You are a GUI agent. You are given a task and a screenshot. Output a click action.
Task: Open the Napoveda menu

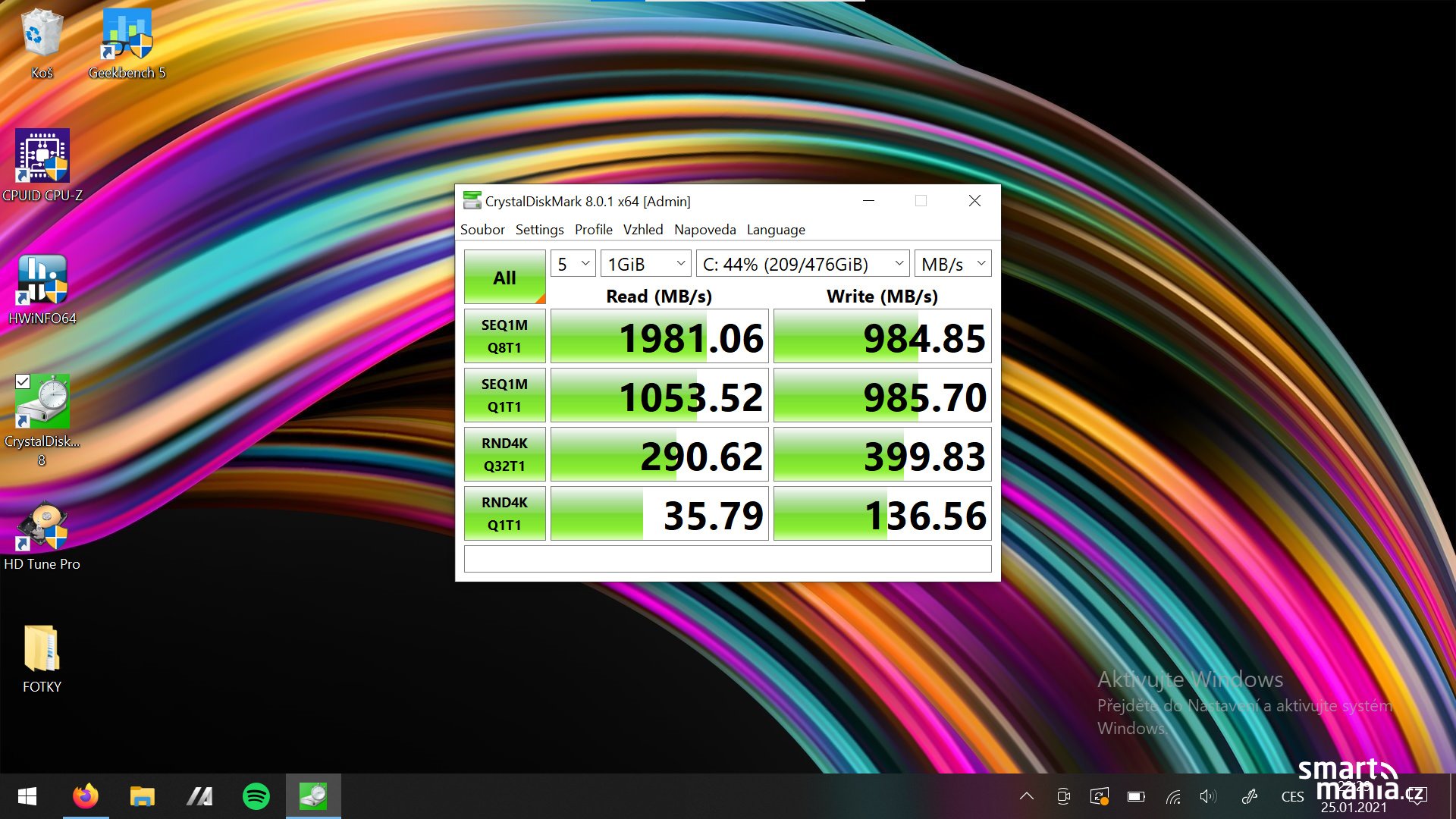pos(704,229)
